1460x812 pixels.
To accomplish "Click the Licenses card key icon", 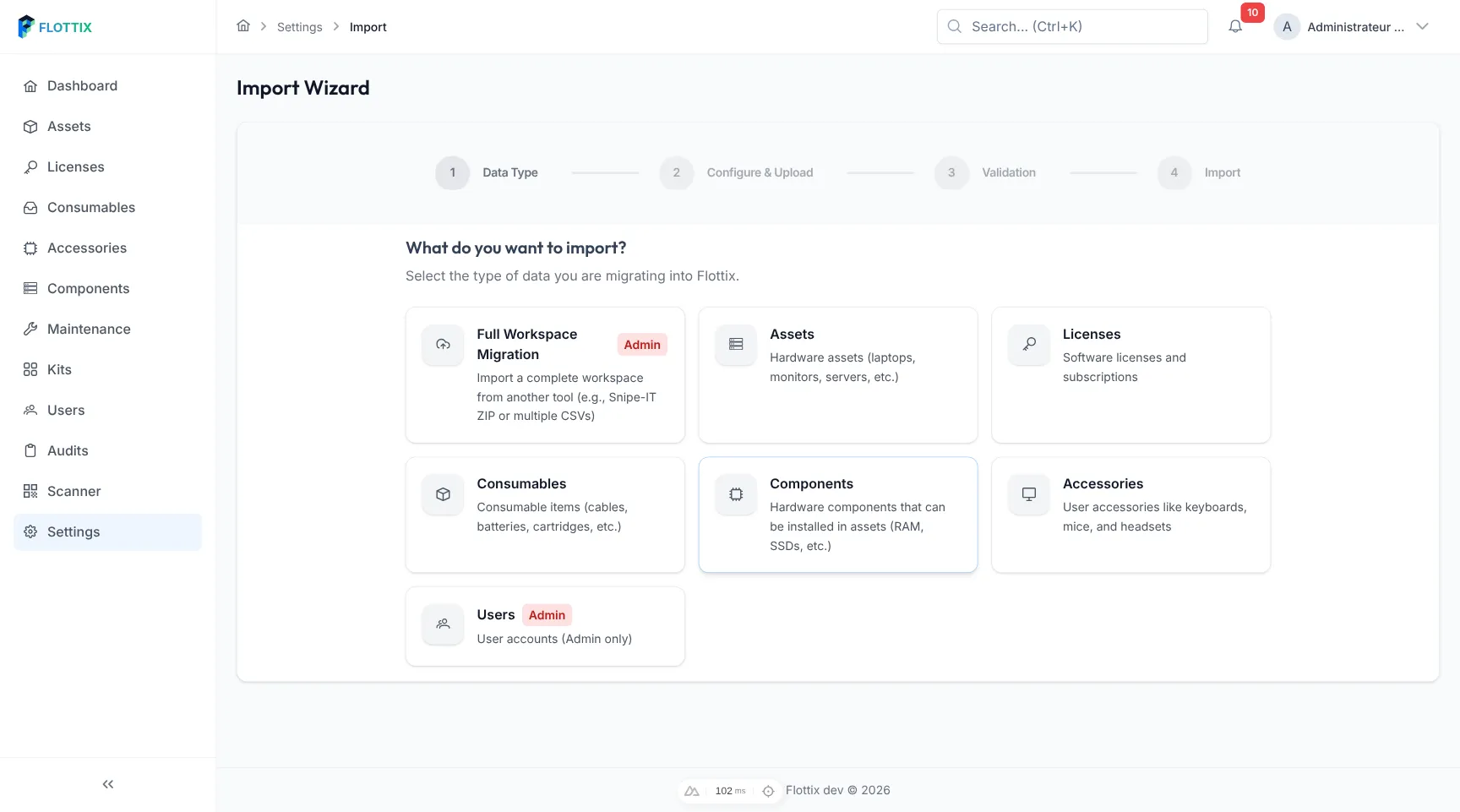I will point(1029,345).
